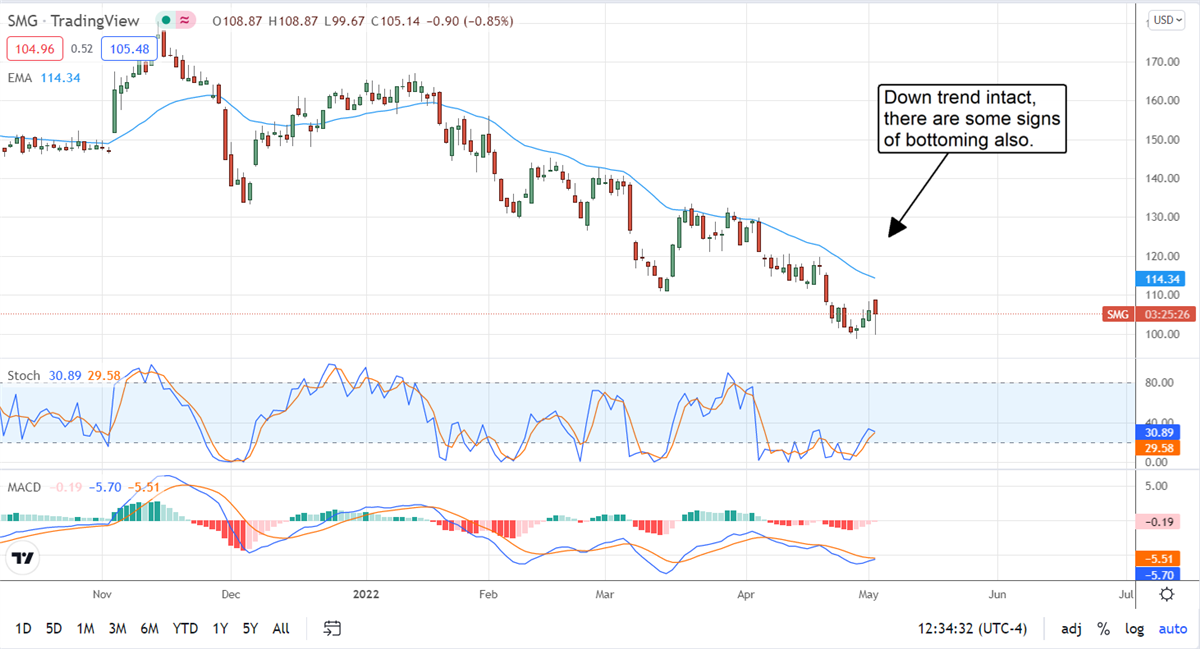Click the pink approximate data icon
1200x649 pixels.
(184, 20)
